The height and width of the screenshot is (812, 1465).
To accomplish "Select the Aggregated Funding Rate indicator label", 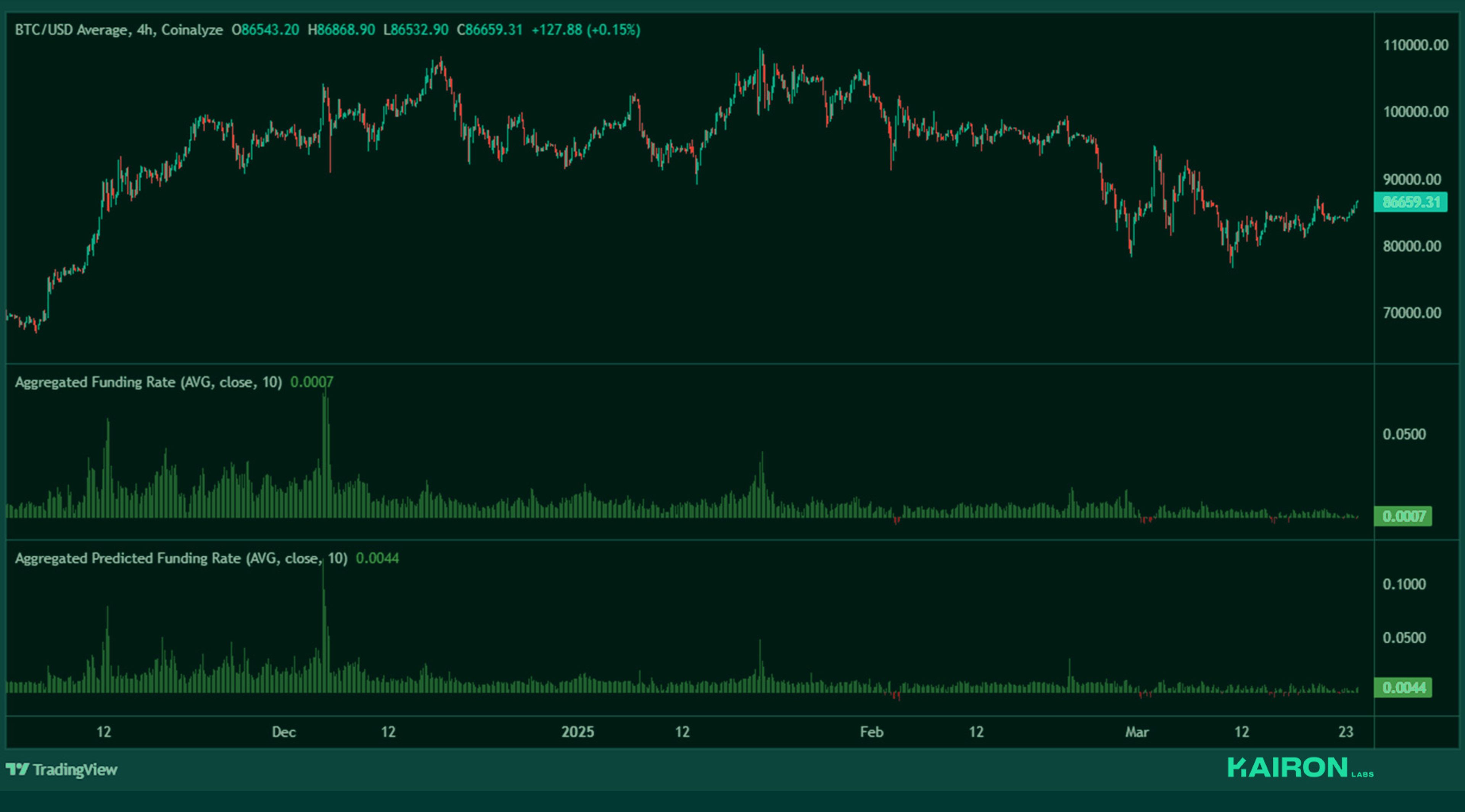I will pyautogui.click(x=148, y=382).
